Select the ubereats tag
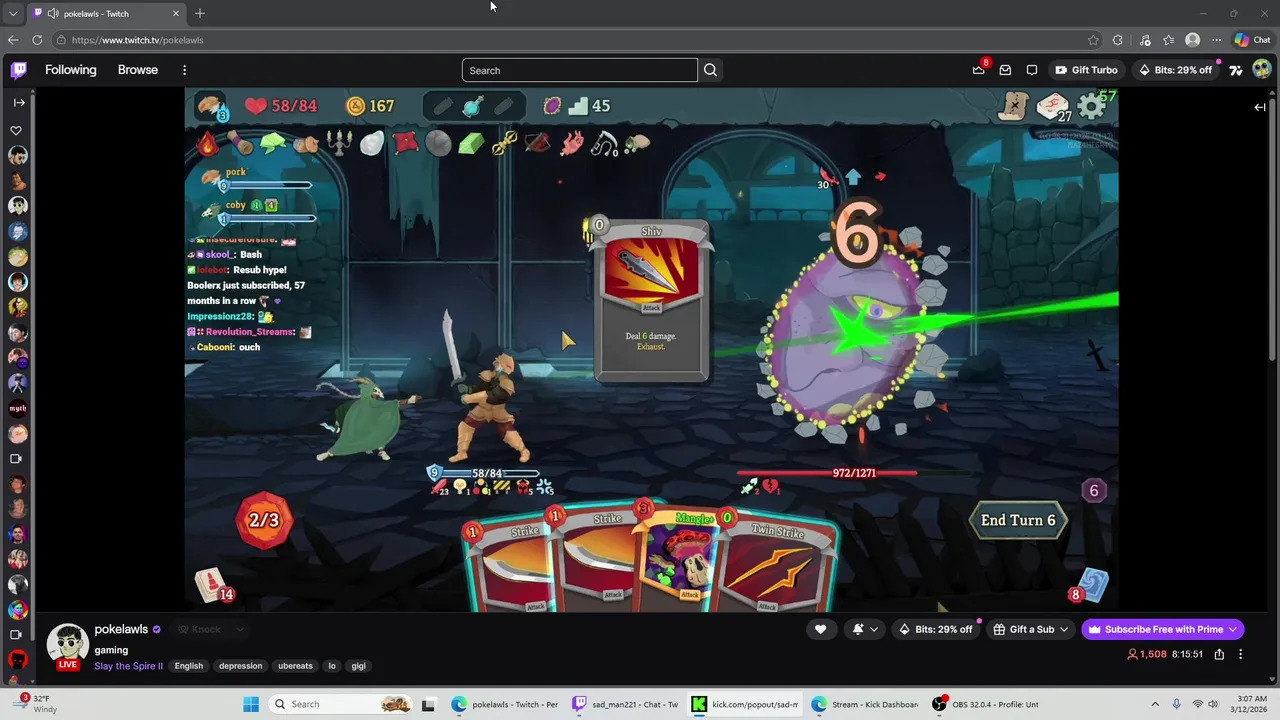The height and width of the screenshot is (720, 1280). point(295,666)
